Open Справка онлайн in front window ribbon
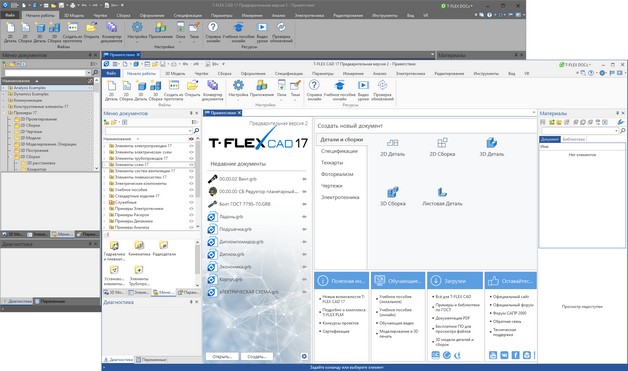 tap(314, 90)
